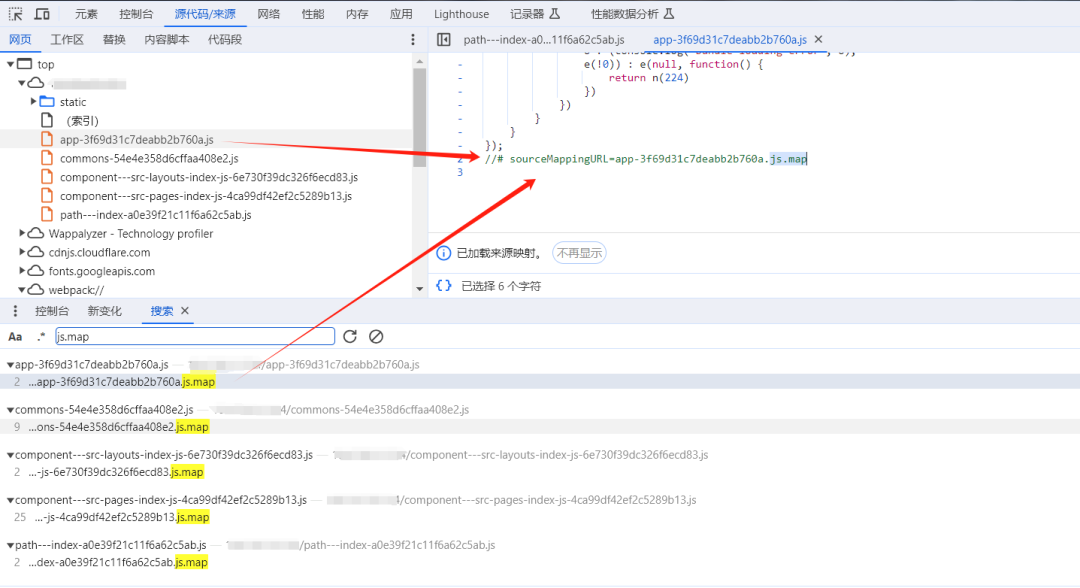1080x588 pixels.
Task: Dismiss notice with 不再显示 button
Action: (x=579, y=253)
